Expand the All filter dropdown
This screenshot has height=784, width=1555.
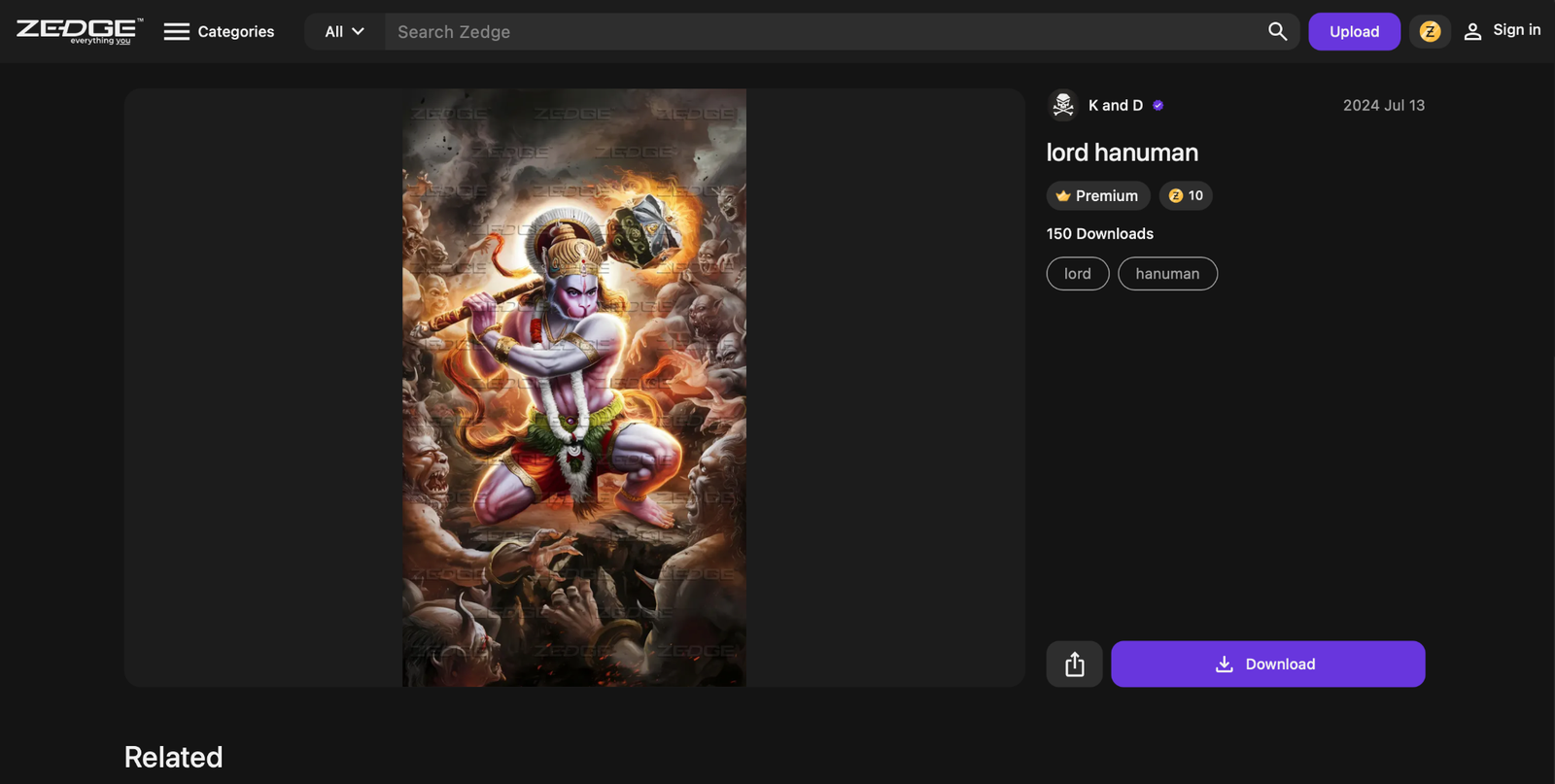(x=344, y=31)
